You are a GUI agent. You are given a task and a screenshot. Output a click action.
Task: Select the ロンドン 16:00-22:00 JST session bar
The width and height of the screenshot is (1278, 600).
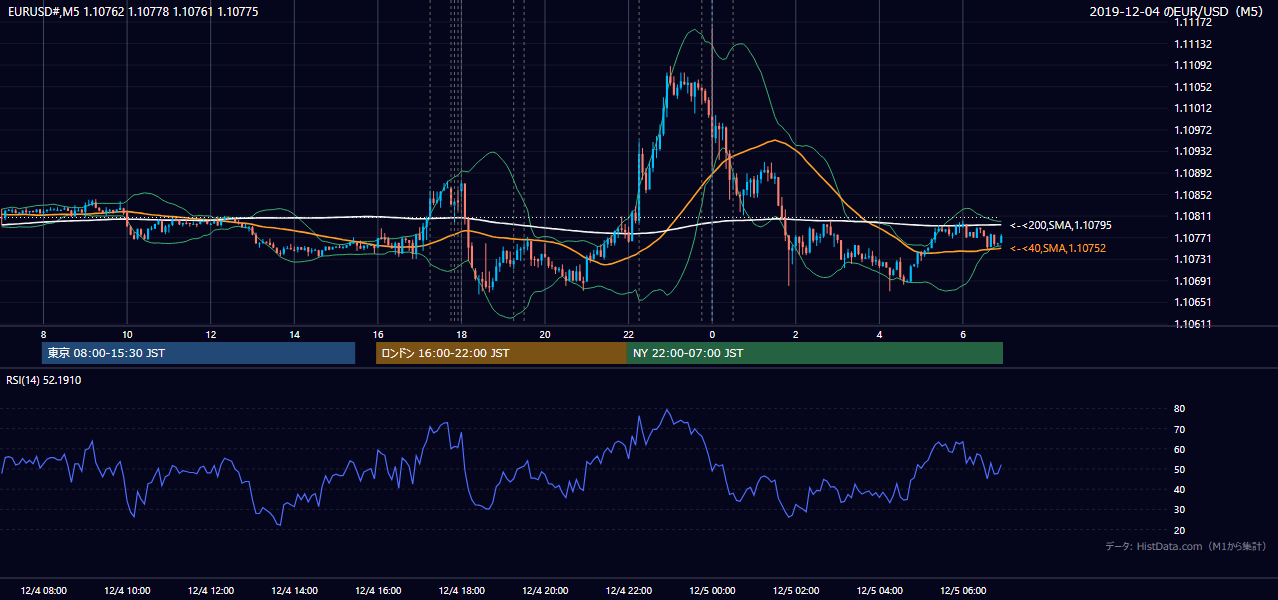pos(501,353)
